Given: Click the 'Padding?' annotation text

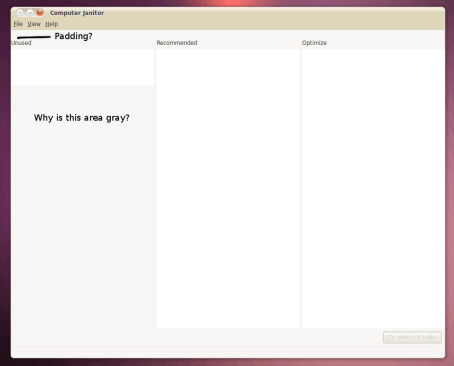Looking at the screenshot, I should pyautogui.click(x=73, y=36).
